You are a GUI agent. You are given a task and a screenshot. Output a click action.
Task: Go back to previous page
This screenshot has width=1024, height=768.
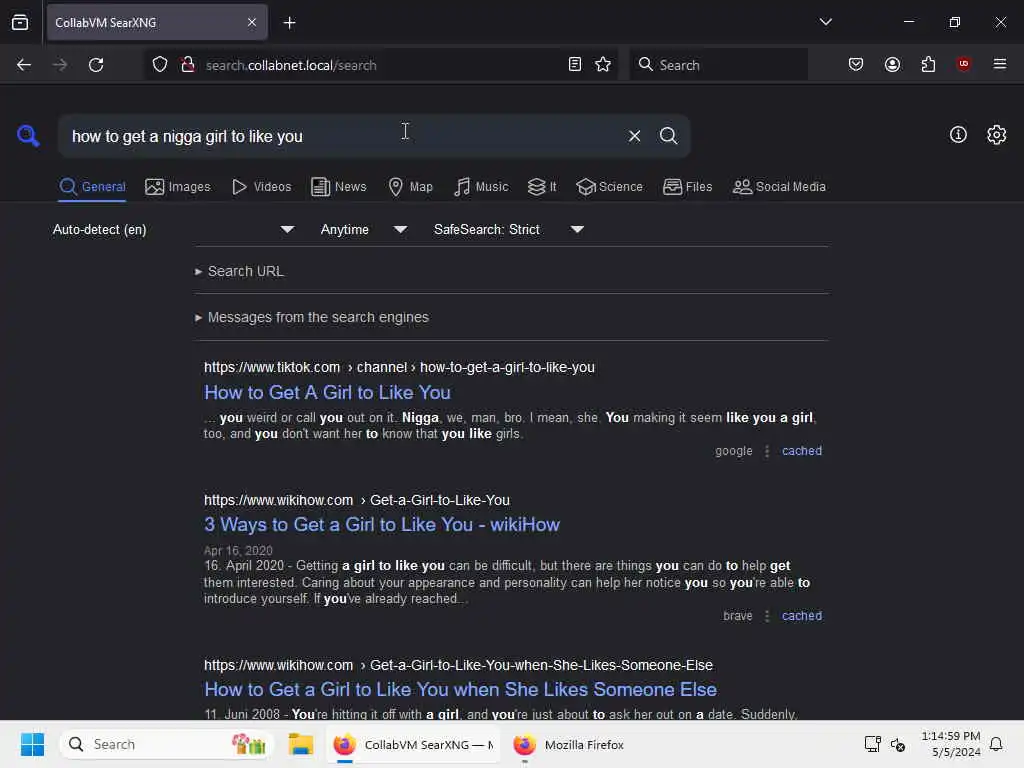(24, 65)
